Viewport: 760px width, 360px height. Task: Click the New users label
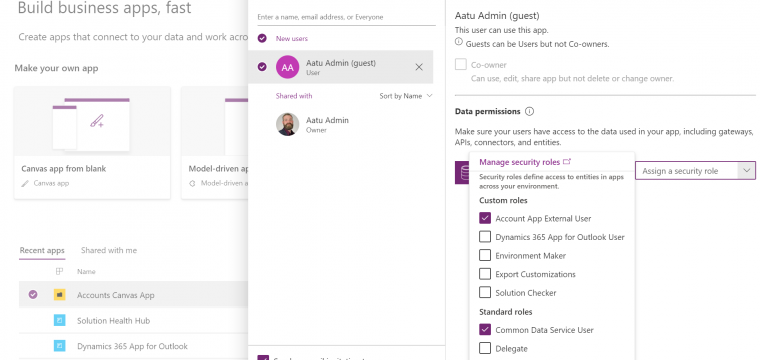(x=292, y=39)
